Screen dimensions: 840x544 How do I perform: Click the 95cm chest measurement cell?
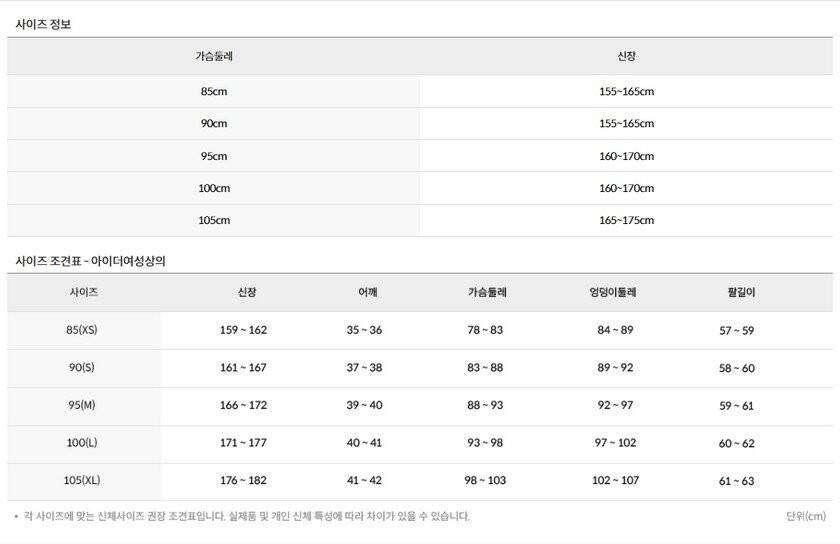pyautogui.click(x=213, y=156)
